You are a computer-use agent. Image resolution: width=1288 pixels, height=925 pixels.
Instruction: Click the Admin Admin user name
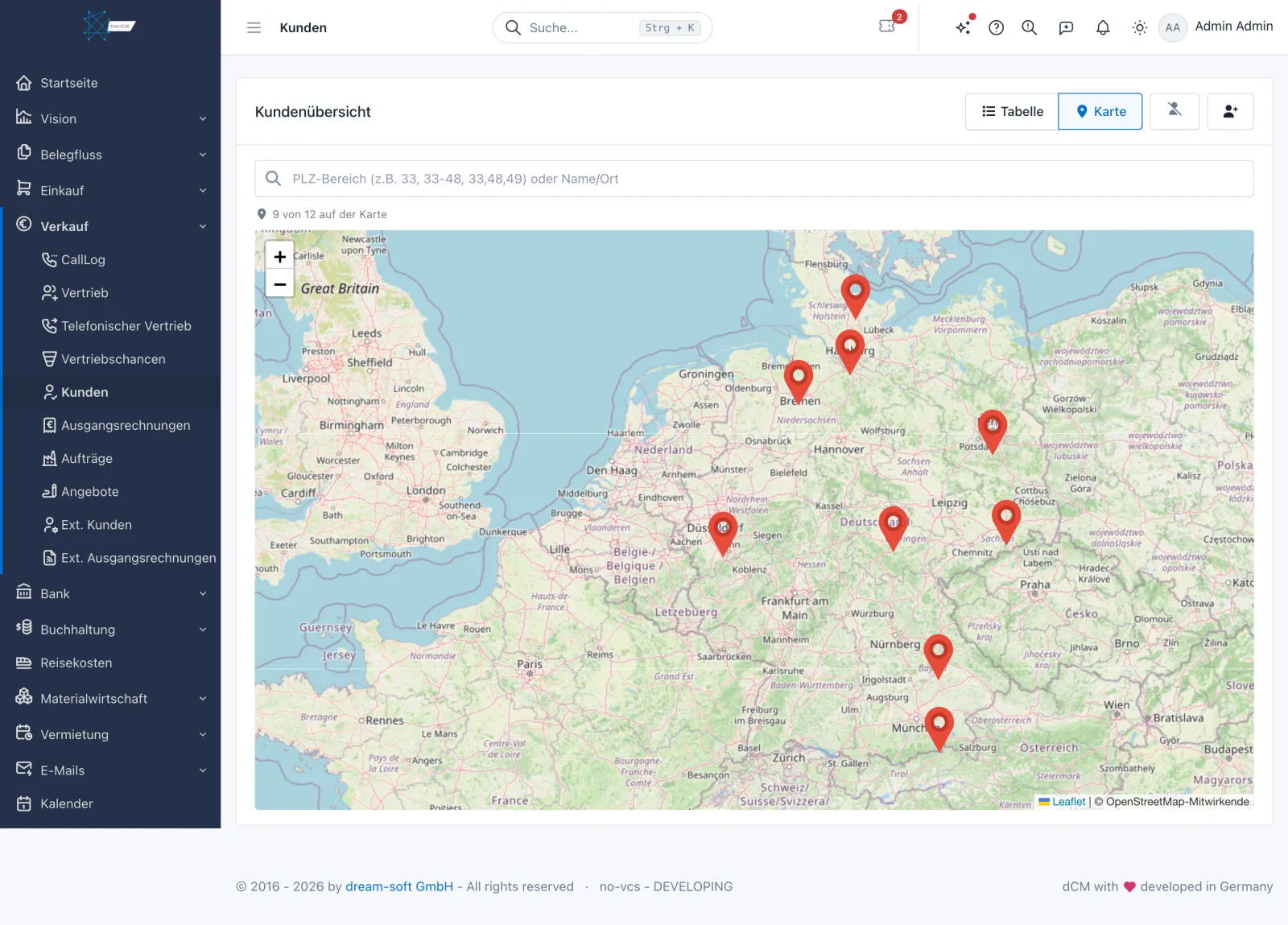(1234, 27)
